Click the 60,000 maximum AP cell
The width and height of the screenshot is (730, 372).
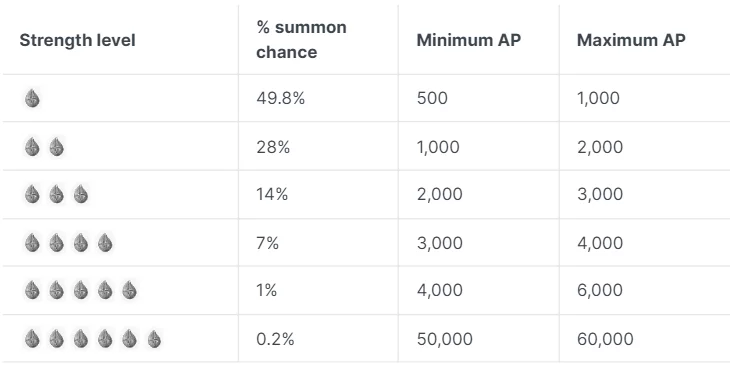(605, 339)
